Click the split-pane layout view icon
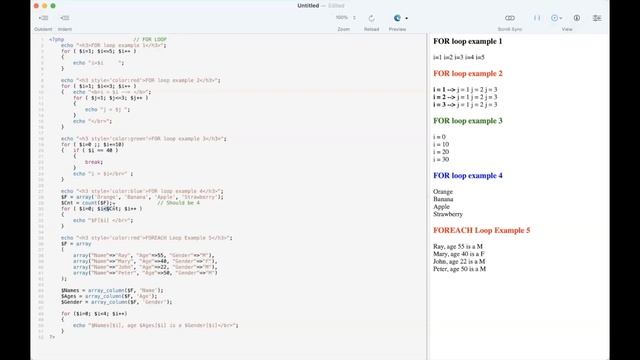Viewport: 640px width, 360px height. (x=537, y=18)
